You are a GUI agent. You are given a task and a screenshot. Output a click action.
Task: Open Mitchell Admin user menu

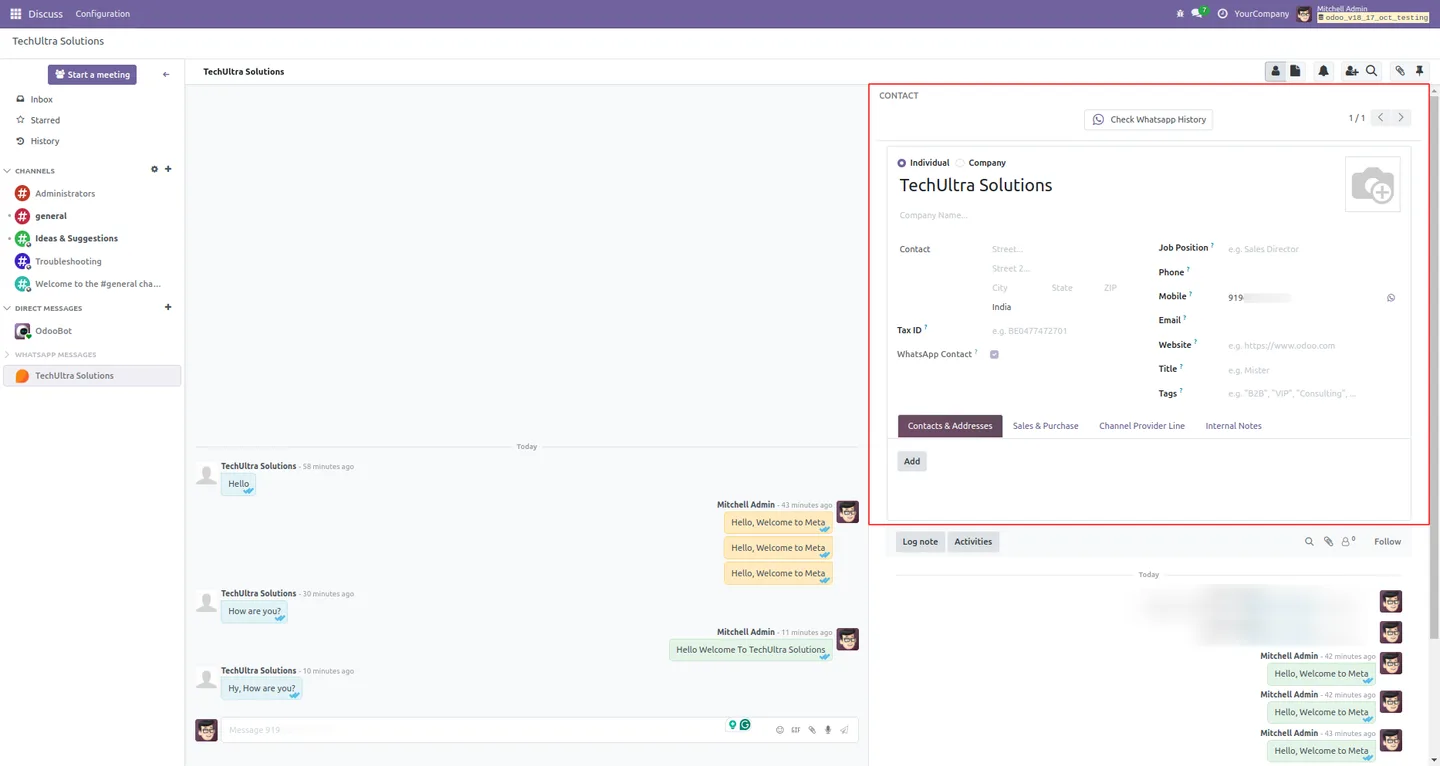(1363, 14)
